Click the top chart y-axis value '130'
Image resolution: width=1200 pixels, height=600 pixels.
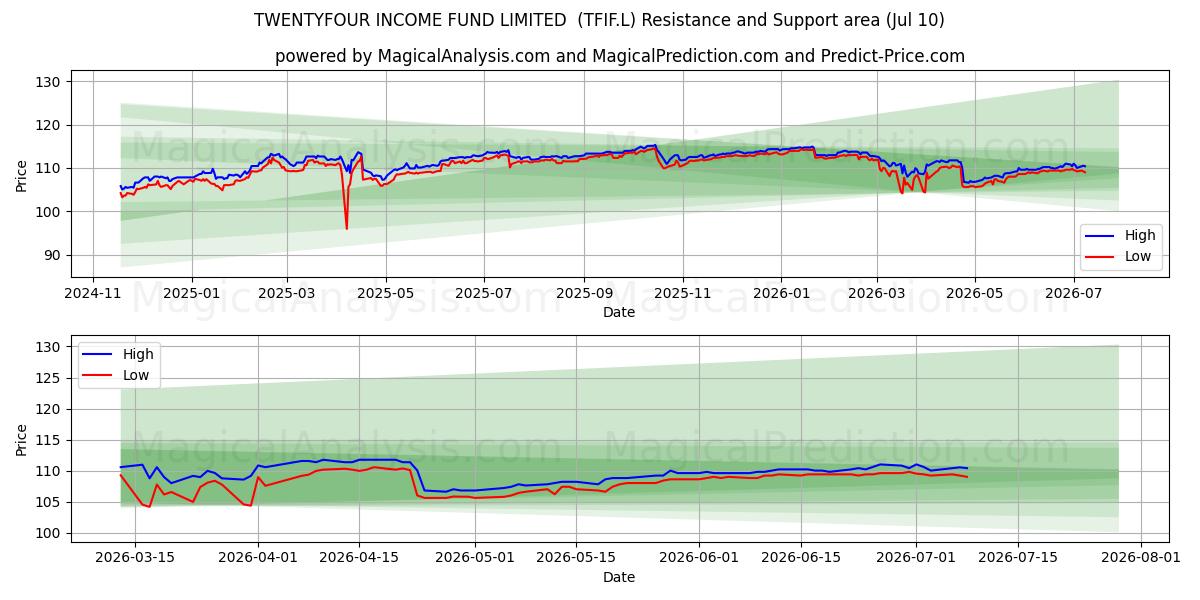point(50,82)
